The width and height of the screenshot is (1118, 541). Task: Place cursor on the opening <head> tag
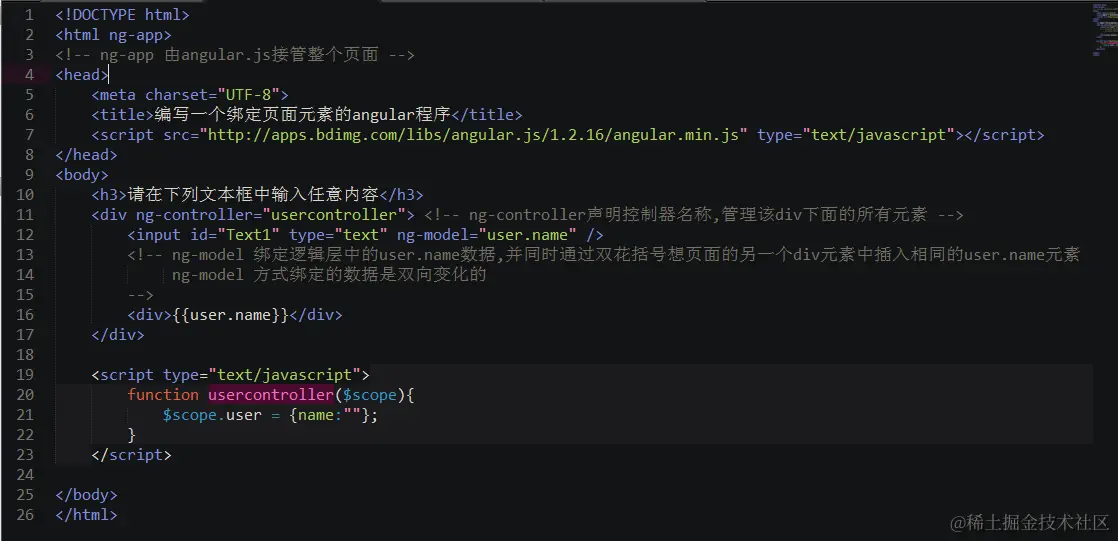click(81, 74)
